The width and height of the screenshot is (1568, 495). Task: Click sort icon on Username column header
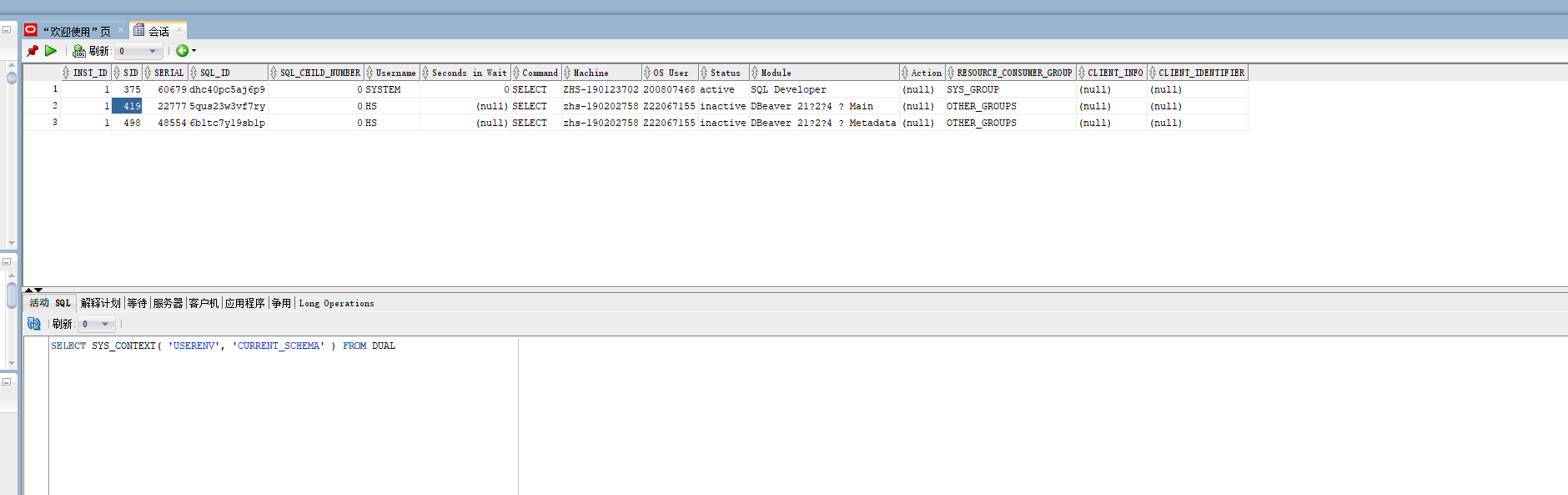[369, 73]
